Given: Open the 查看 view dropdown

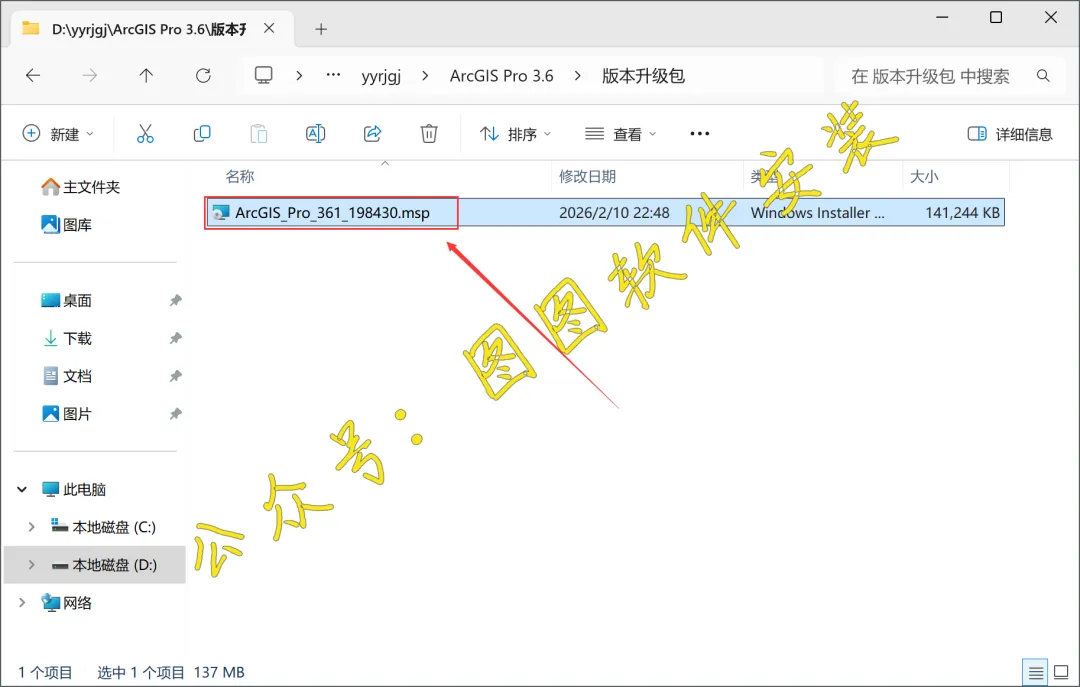Looking at the screenshot, I should (x=620, y=134).
